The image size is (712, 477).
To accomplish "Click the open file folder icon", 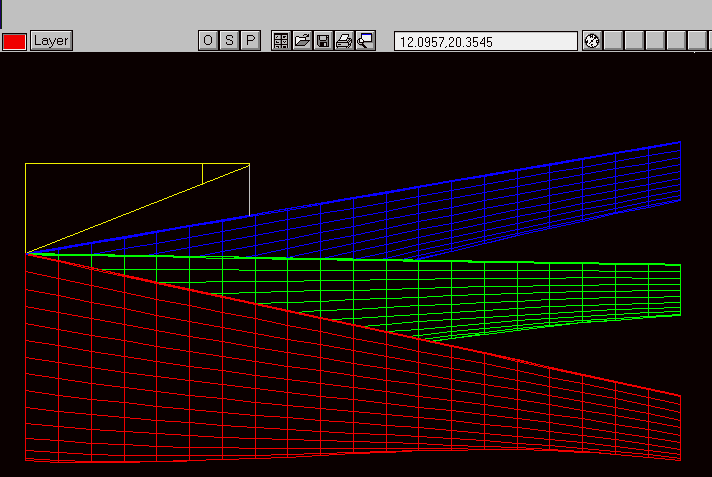I will tap(302, 41).
